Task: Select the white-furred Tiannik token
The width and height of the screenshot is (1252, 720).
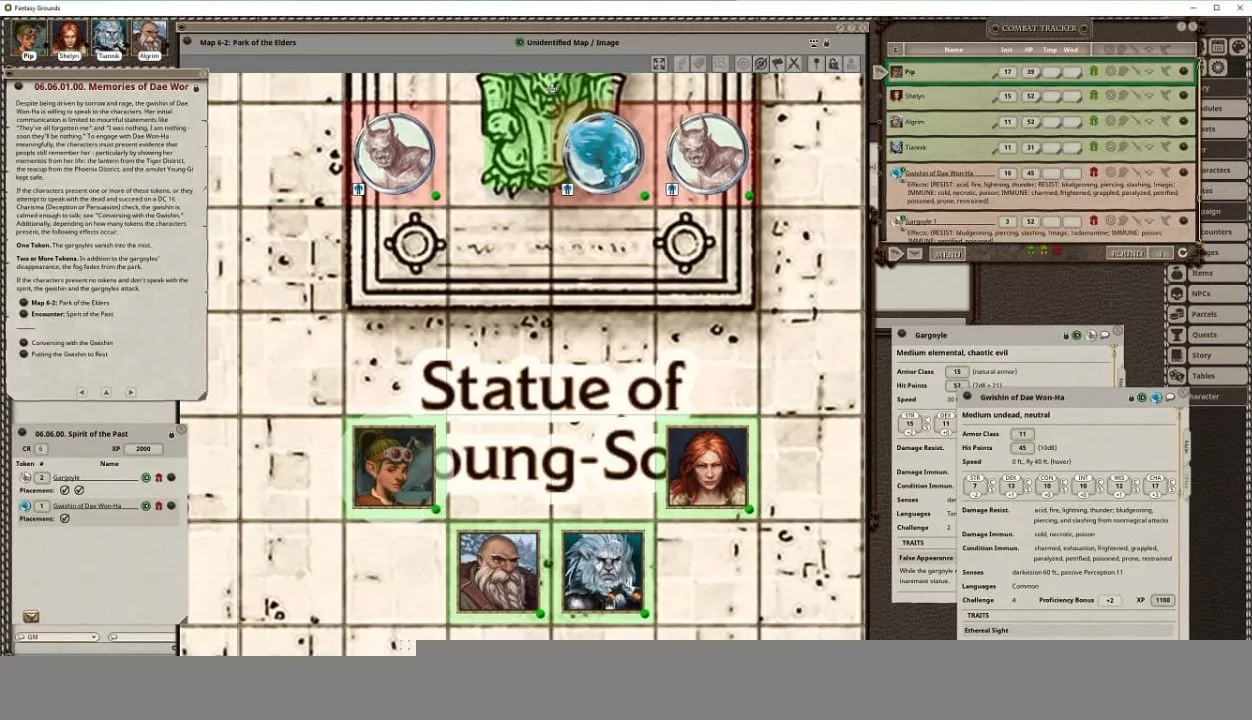Action: click(603, 572)
